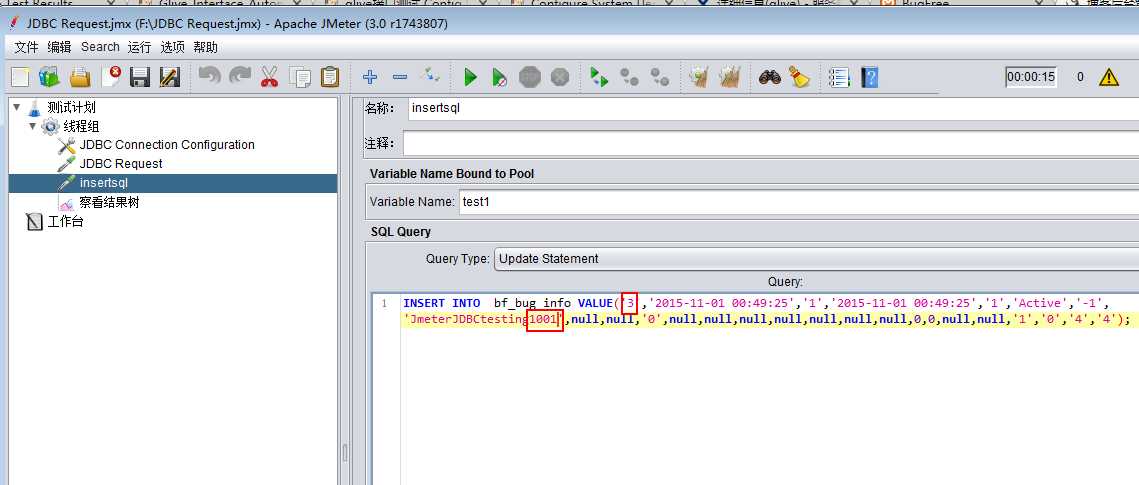Click the Function Helper list icon

[x=839, y=77]
